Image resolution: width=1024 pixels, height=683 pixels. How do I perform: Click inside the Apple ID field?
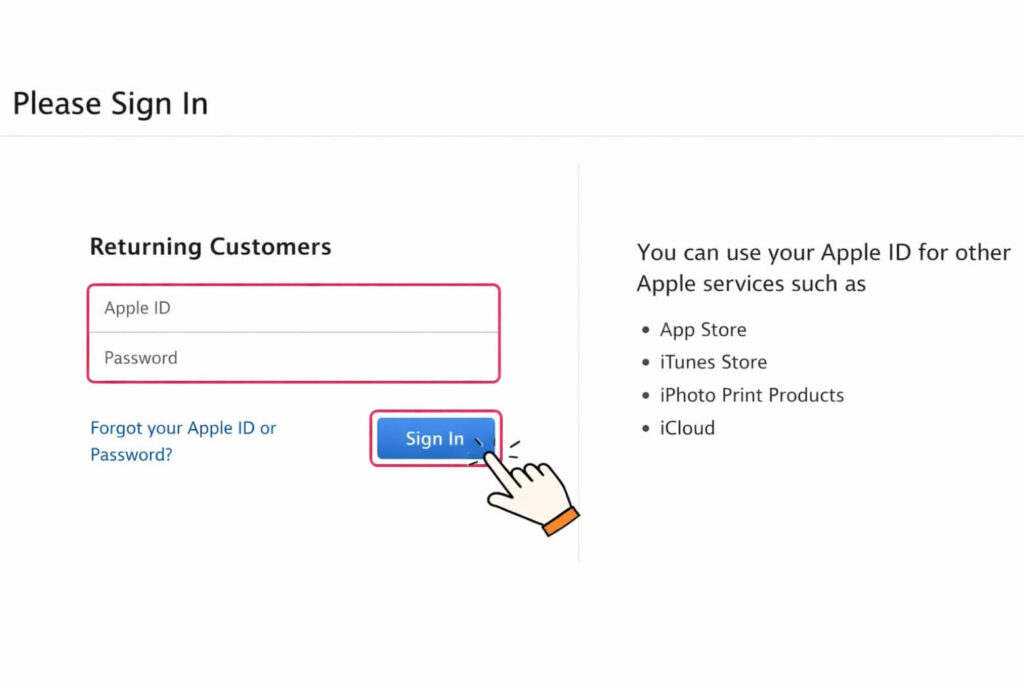293,308
